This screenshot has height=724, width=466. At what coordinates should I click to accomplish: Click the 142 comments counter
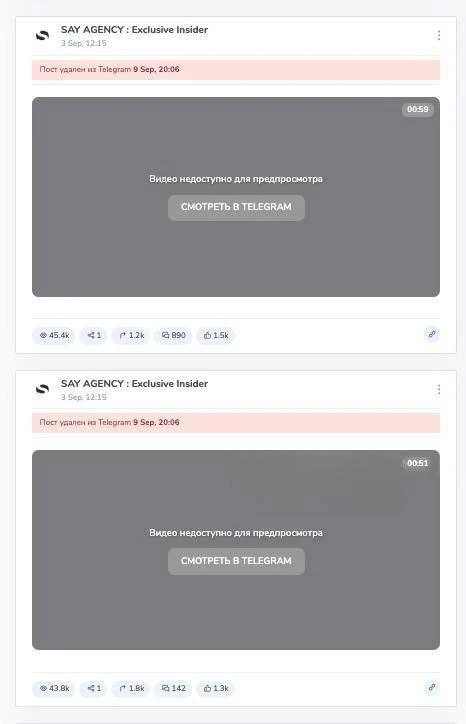click(174, 688)
